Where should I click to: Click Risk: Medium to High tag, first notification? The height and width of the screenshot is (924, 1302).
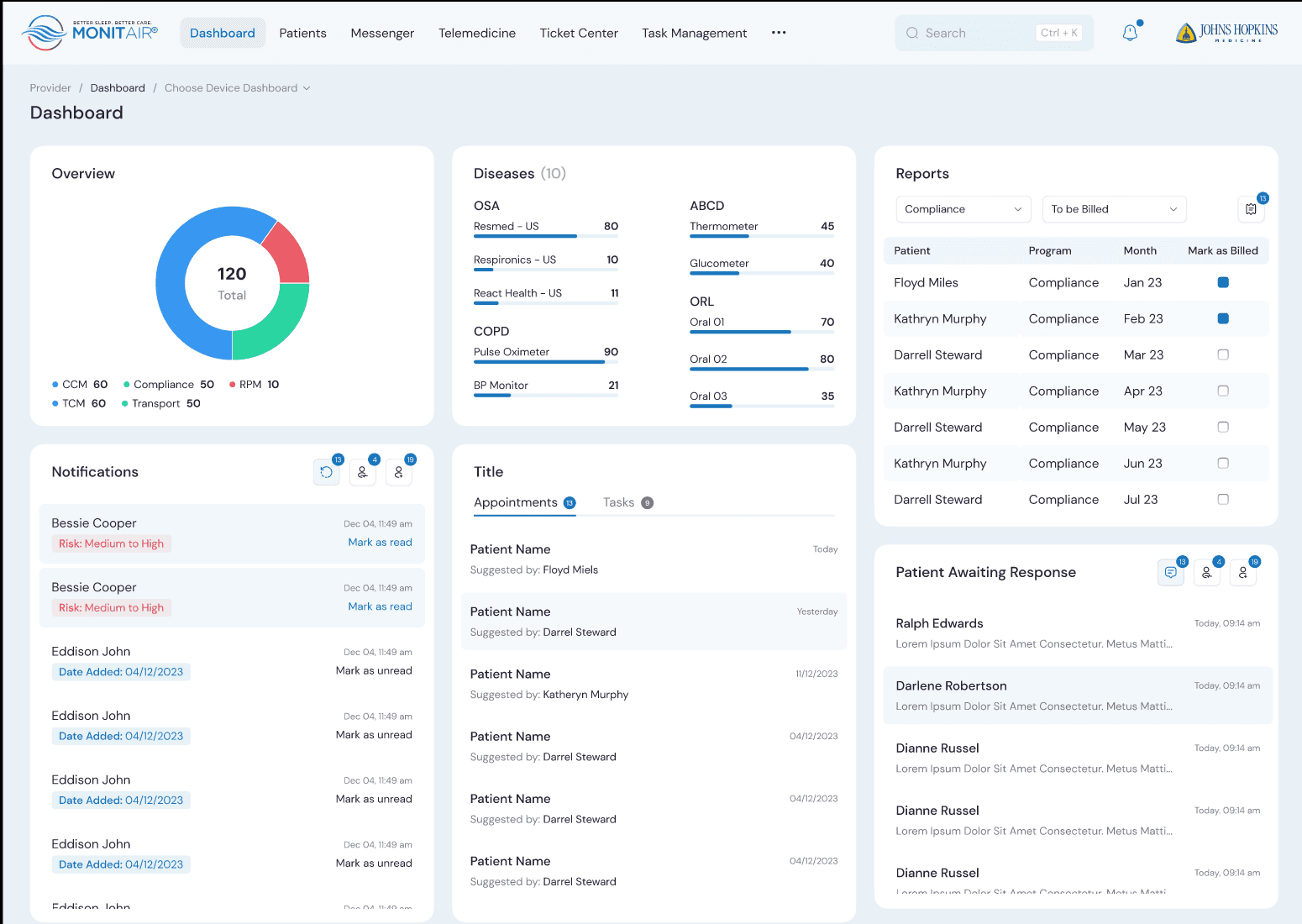[112, 543]
